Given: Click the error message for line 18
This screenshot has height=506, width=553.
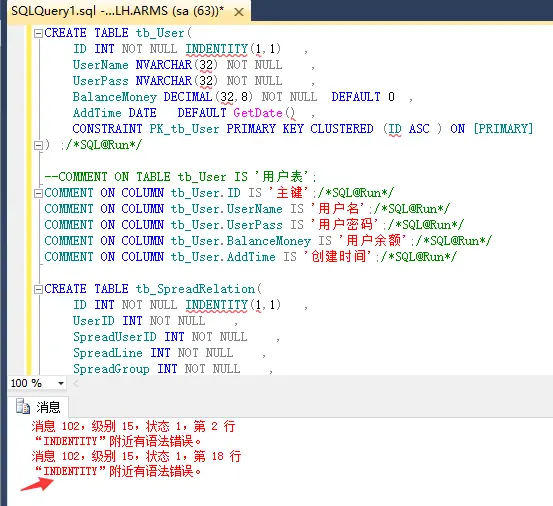Looking at the screenshot, I should pyautogui.click(x=136, y=456).
